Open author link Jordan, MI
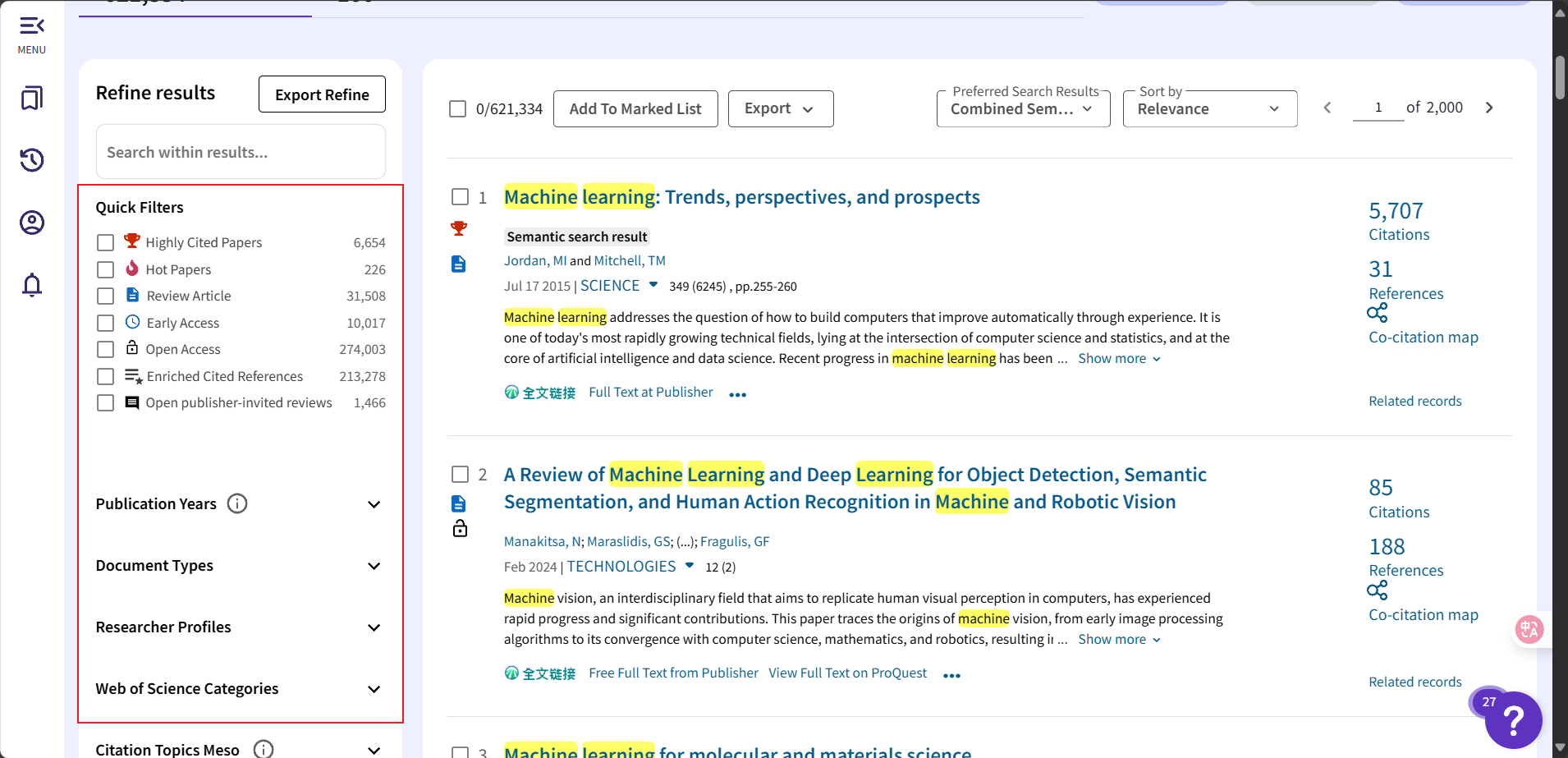The width and height of the screenshot is (1568, 758). tap(534, 260)
